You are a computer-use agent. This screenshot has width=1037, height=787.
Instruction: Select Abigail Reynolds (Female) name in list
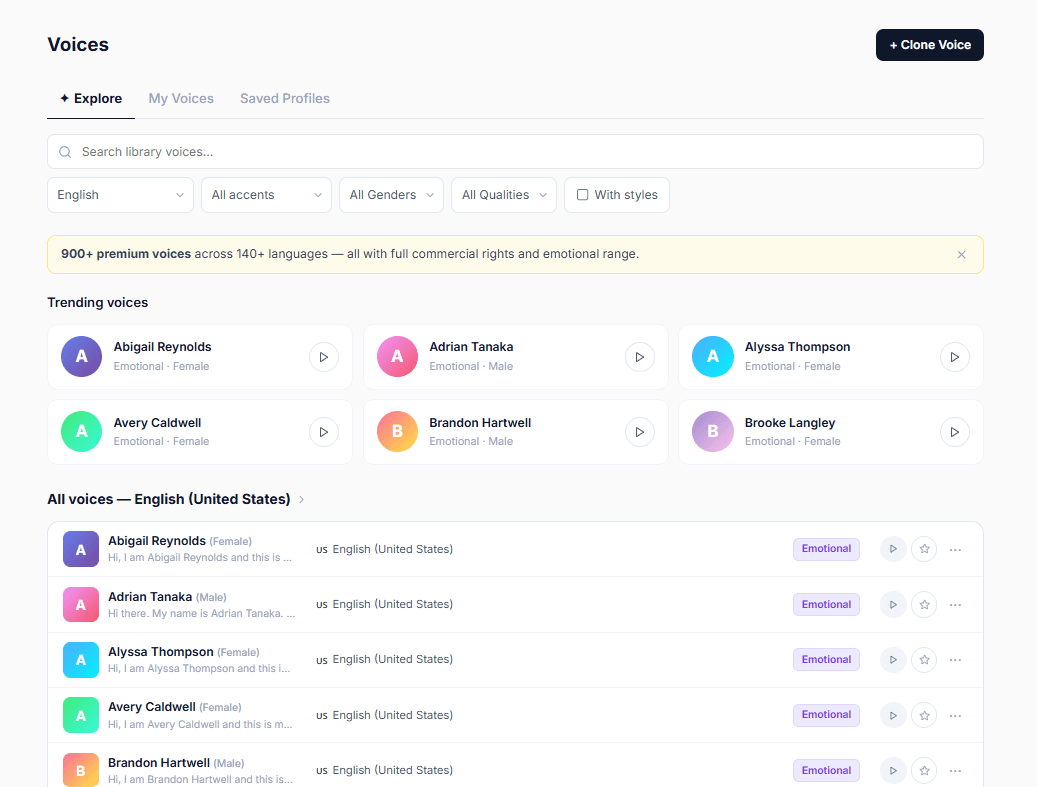(180, 541)
